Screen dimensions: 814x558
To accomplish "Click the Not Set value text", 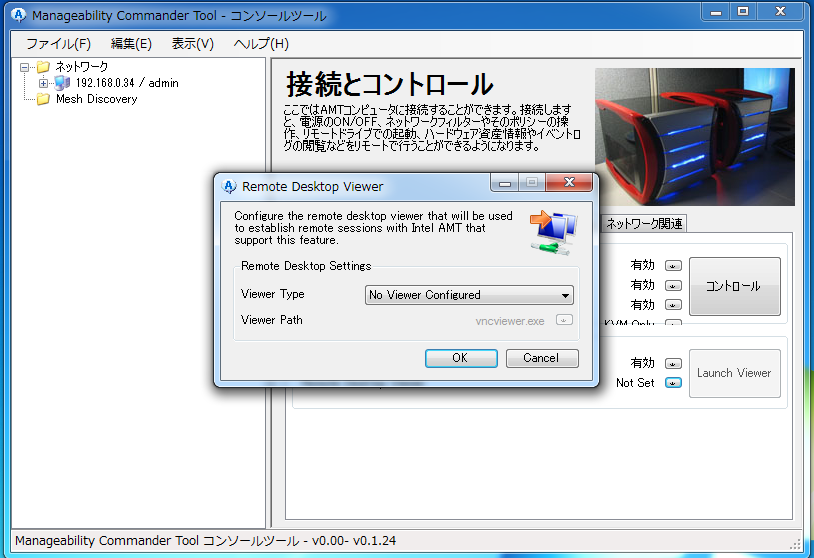I will click(635, 383).
